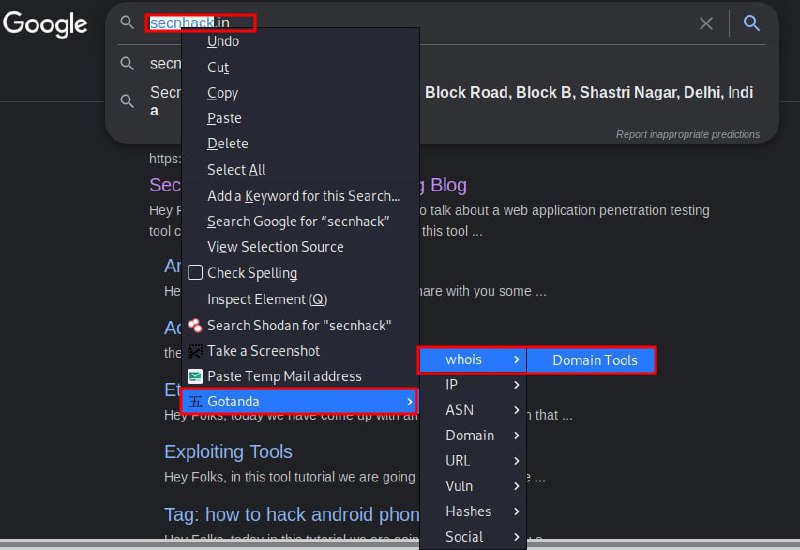
Task: Expand the ASN submenu chevron
Action: click(x=516, y=410)
